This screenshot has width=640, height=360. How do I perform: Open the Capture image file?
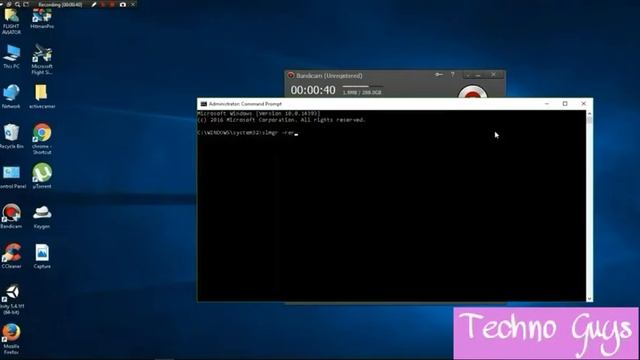click(42, 256)
